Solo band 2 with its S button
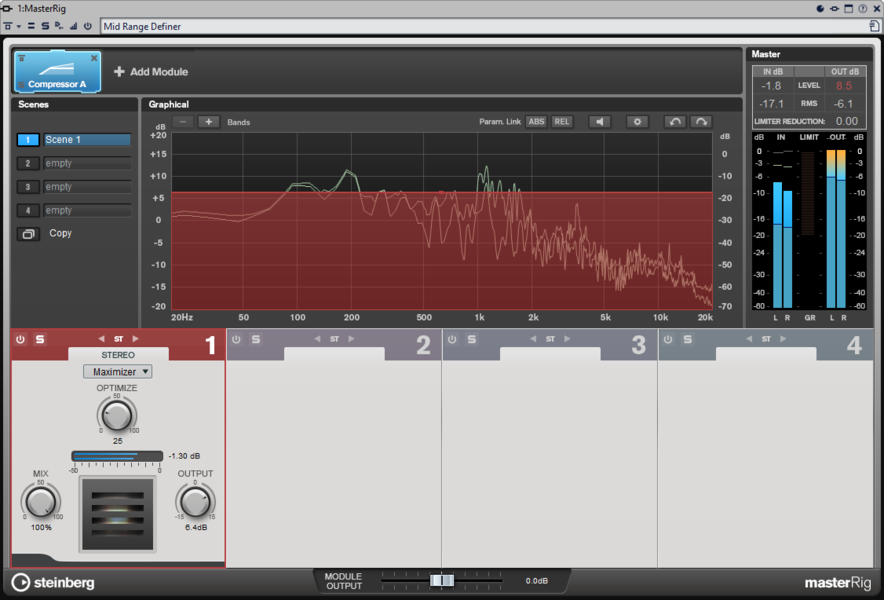 (256, 339)
